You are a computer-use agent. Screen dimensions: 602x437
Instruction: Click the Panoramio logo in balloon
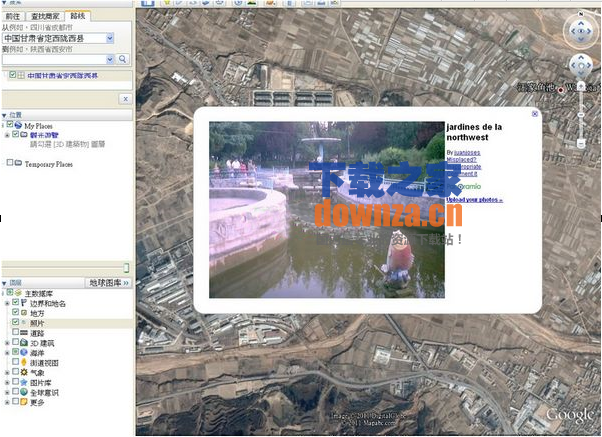coord(464,186)
